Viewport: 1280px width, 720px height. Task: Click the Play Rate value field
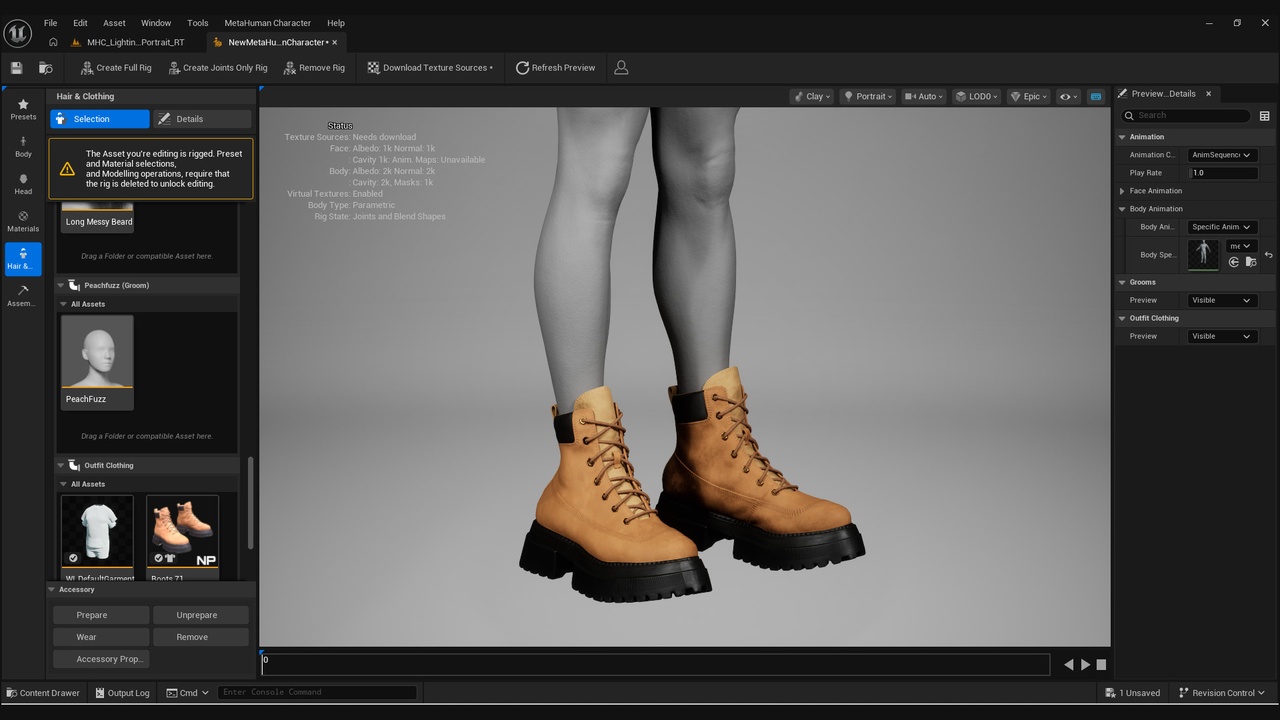1223,173
